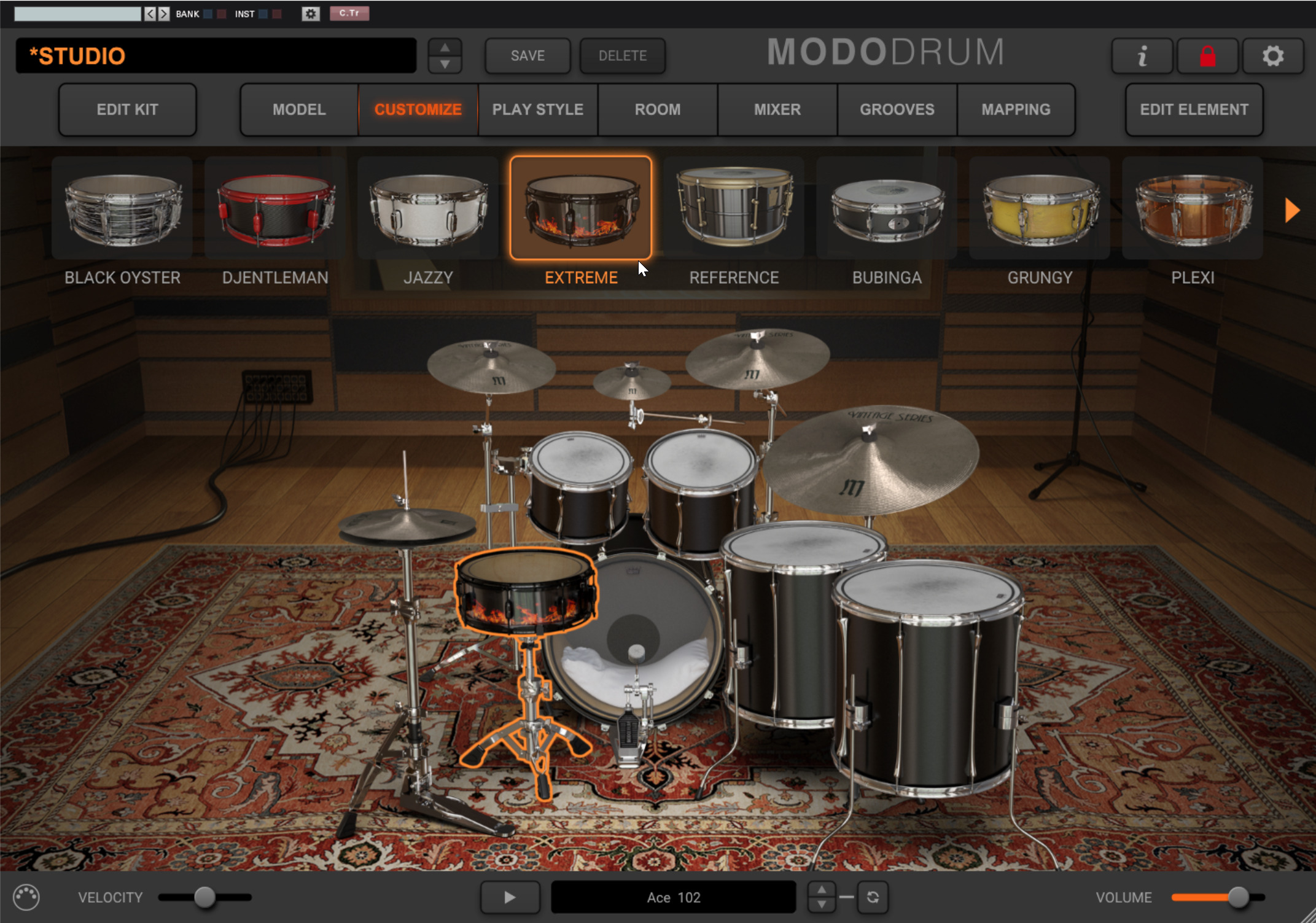
Task: Go to the GROOVES tab
Action: coord(897,109)
